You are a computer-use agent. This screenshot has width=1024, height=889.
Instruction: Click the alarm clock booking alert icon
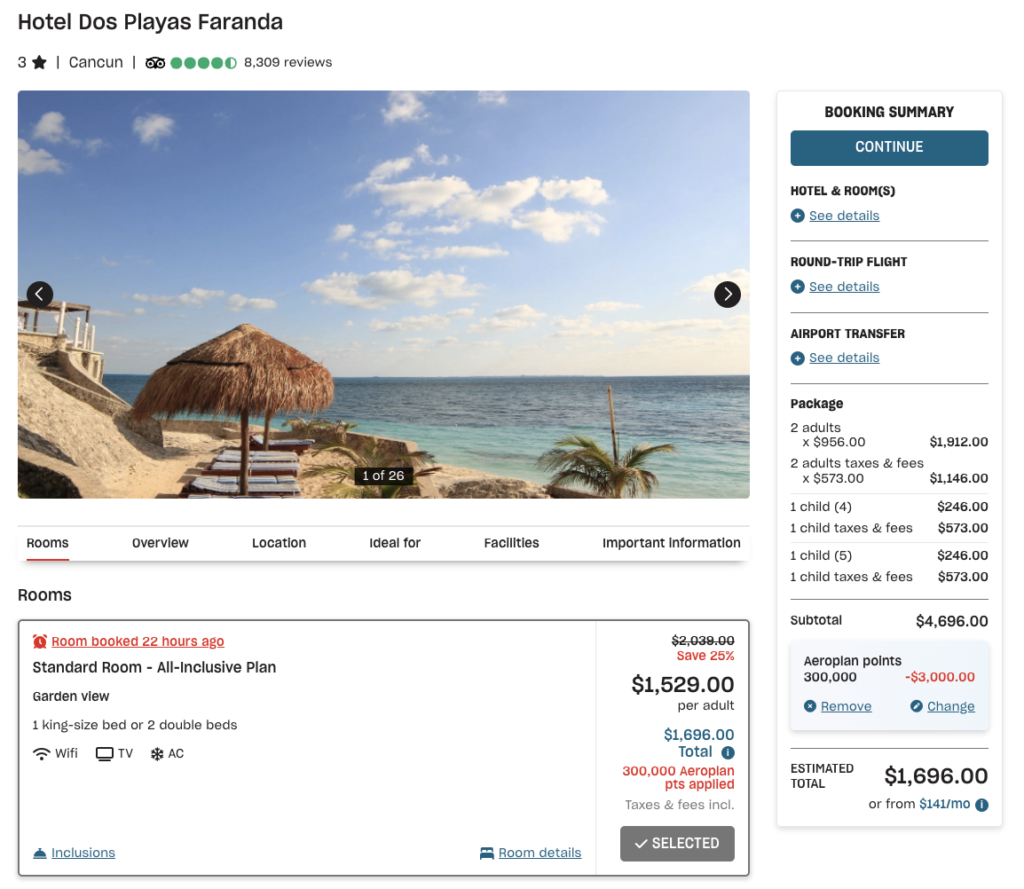coord(39,640)
